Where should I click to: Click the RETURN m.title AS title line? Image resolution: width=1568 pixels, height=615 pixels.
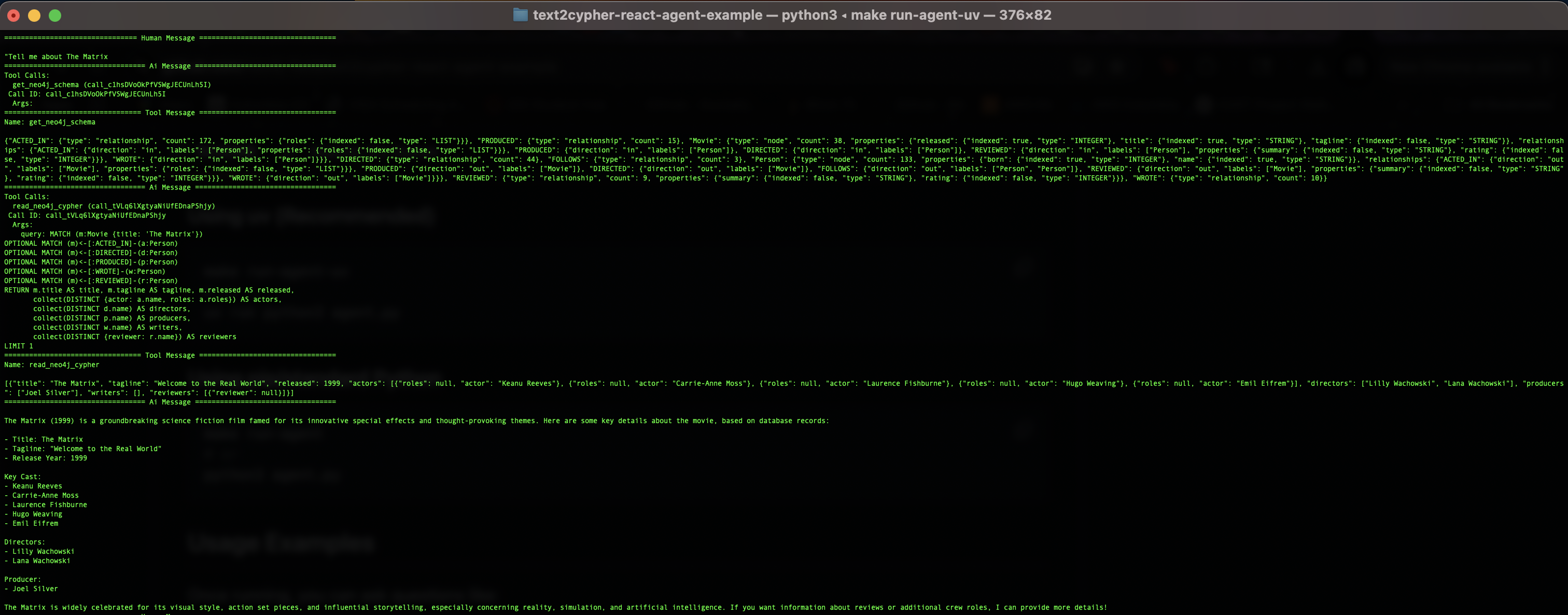point(148,290)
